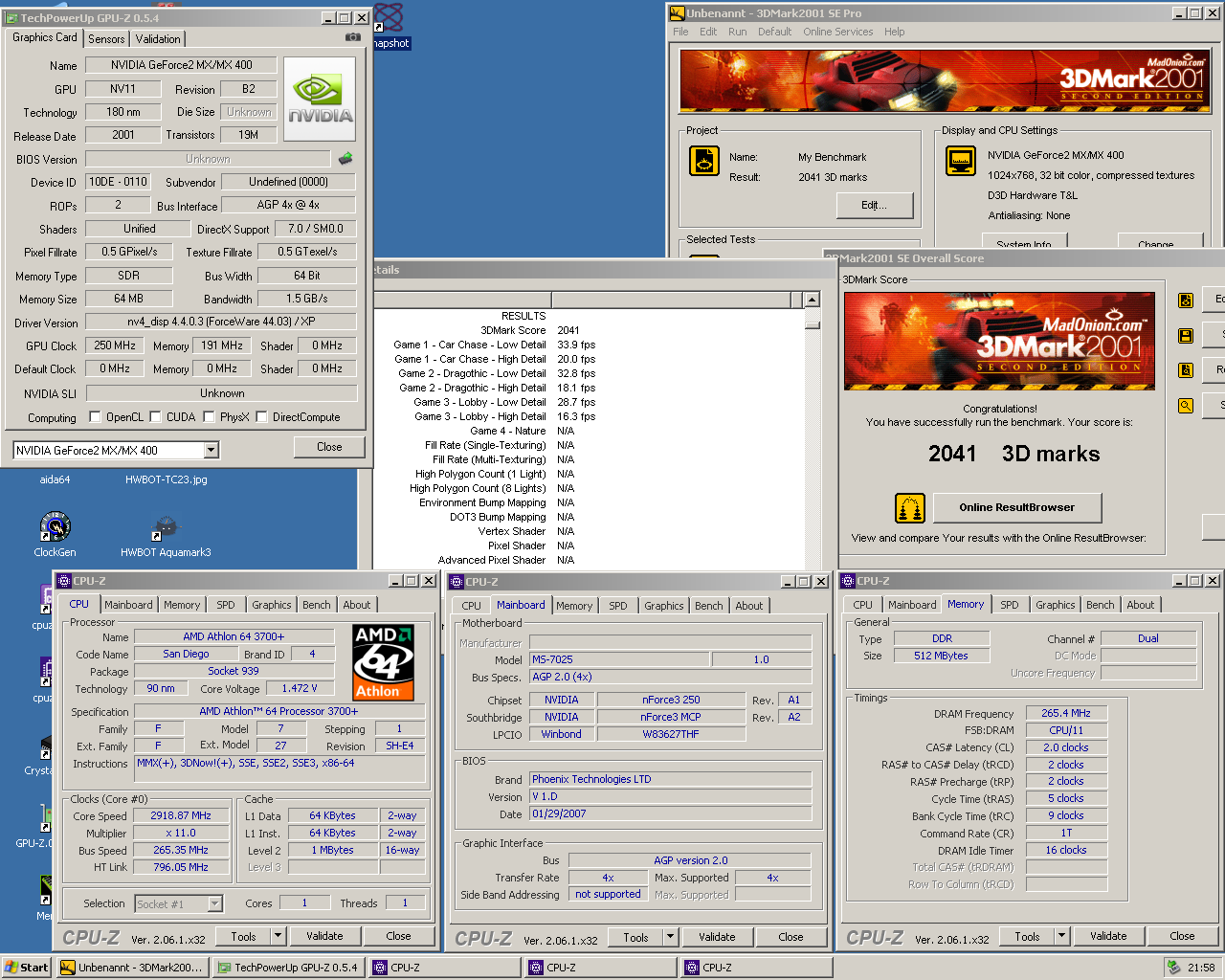The width and height of the screenshot is (1225, 980).
Task: Click the display settings monitor icon
Action: (960, 161)
